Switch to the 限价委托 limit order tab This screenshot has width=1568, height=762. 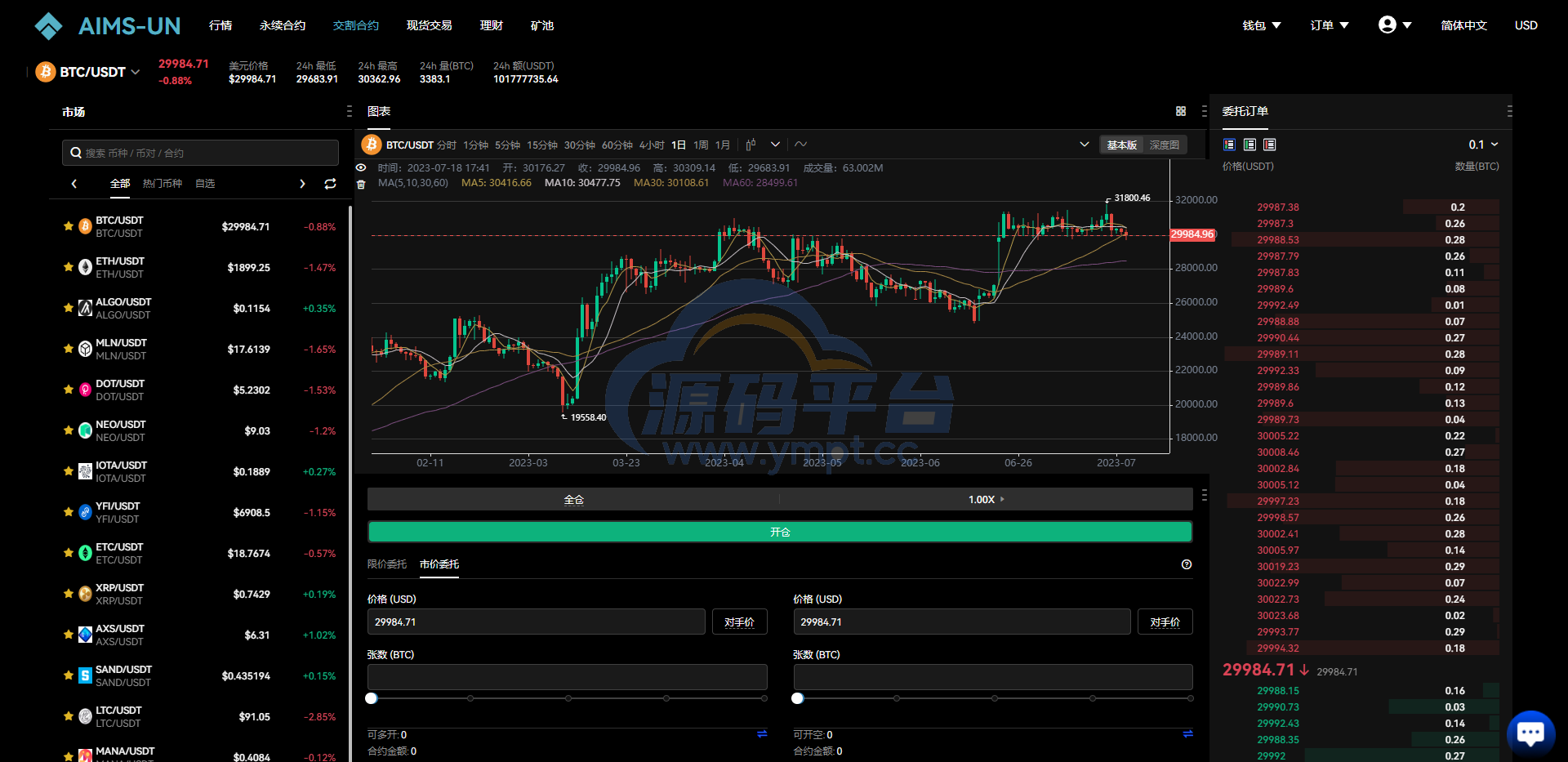pos(386,564)
